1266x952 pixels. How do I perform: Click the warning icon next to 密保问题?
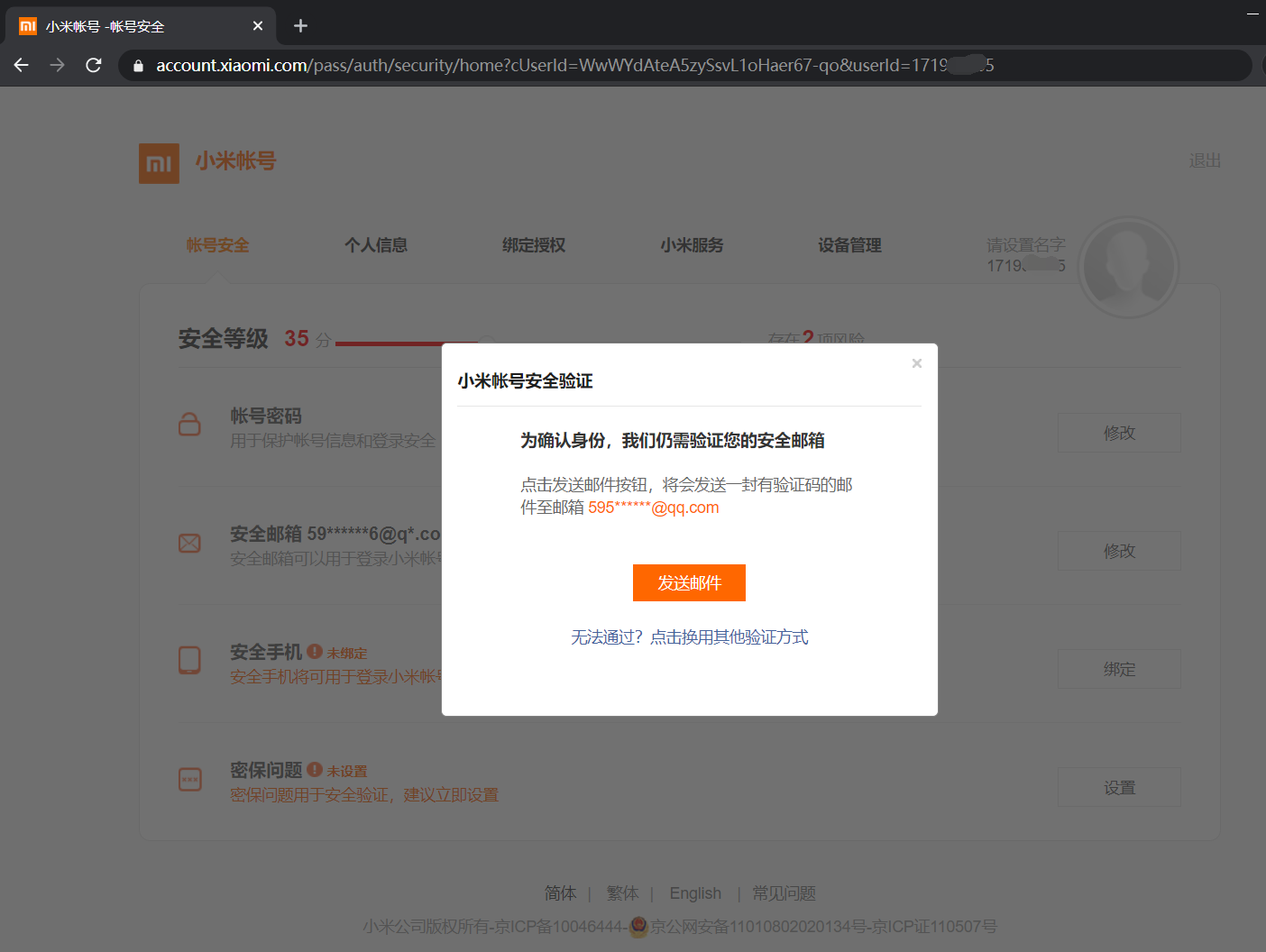[x=315, y=769]
